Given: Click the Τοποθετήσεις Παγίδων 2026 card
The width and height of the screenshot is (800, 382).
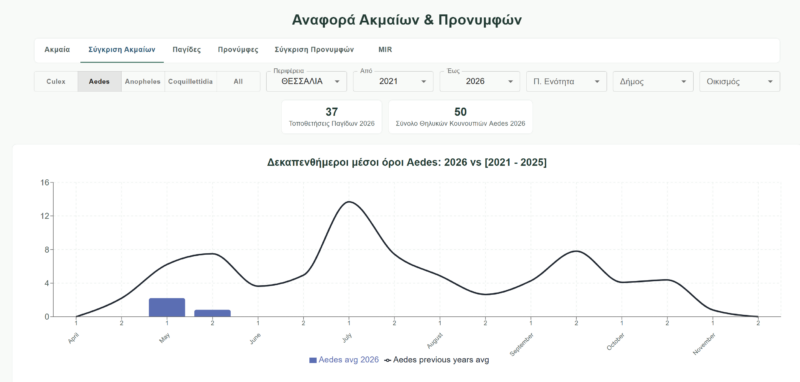Looking at the screenshot, I should [332, 117].
